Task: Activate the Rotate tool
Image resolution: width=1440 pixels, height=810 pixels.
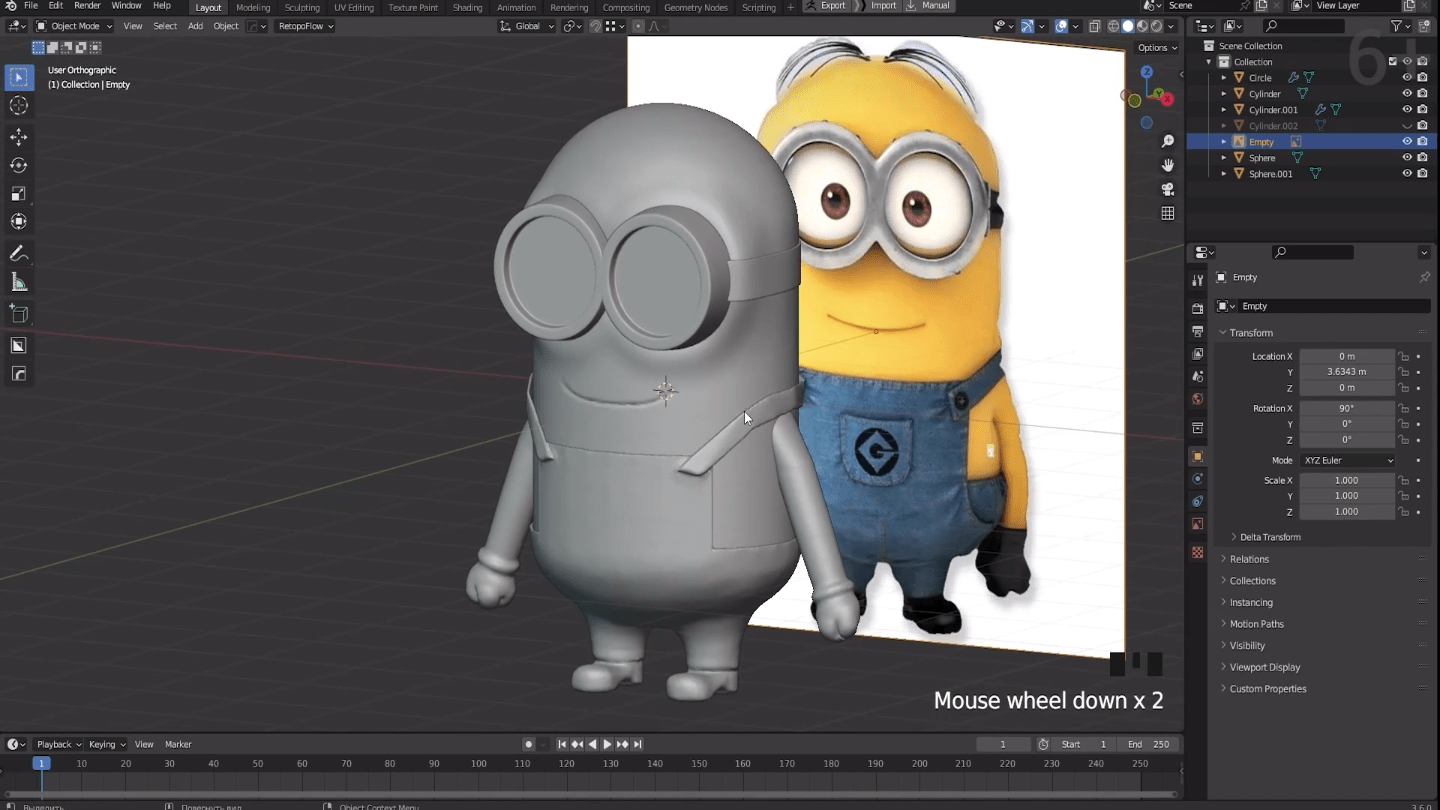Action: point(18,165)
